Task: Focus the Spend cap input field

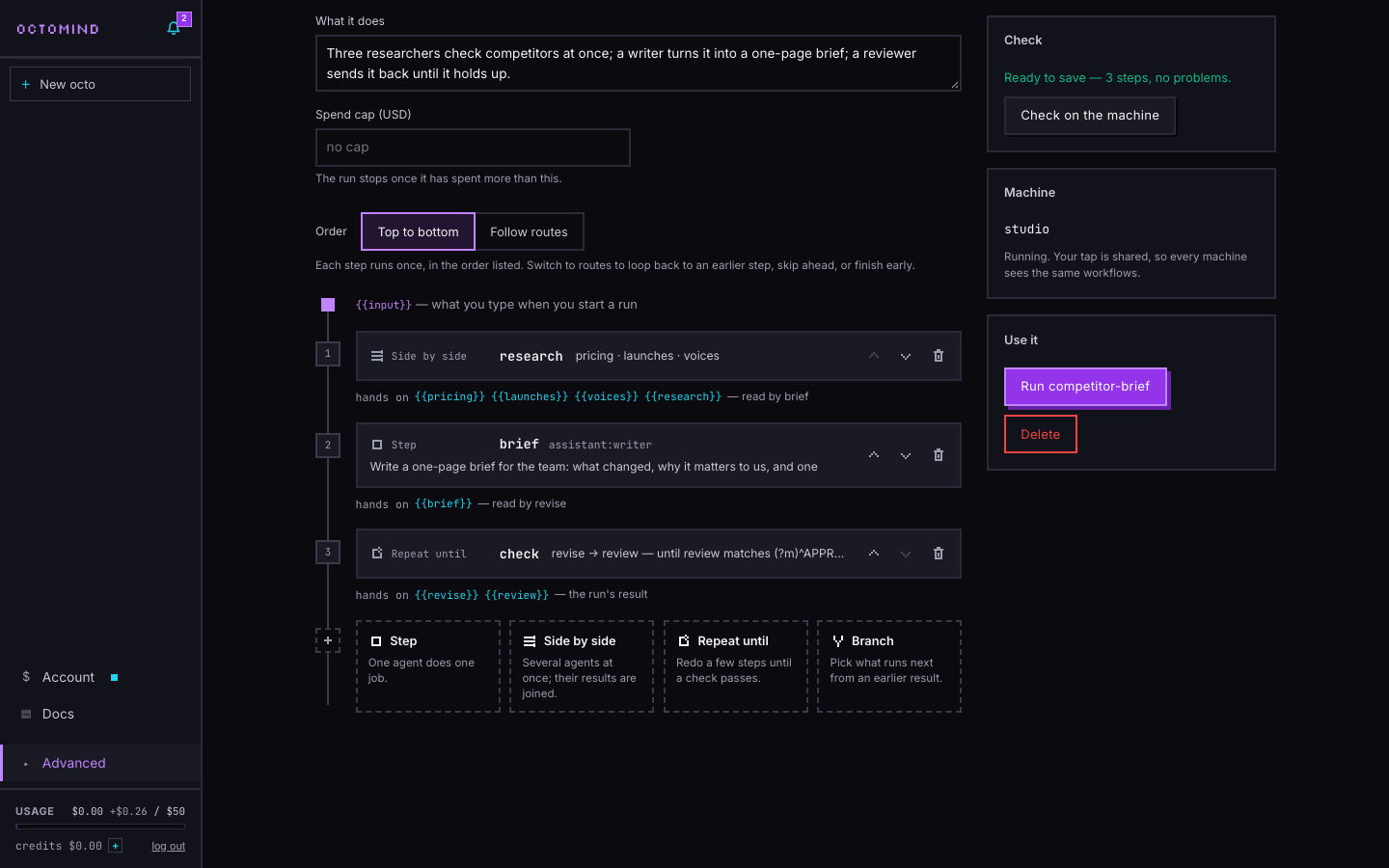Action: 473,148
